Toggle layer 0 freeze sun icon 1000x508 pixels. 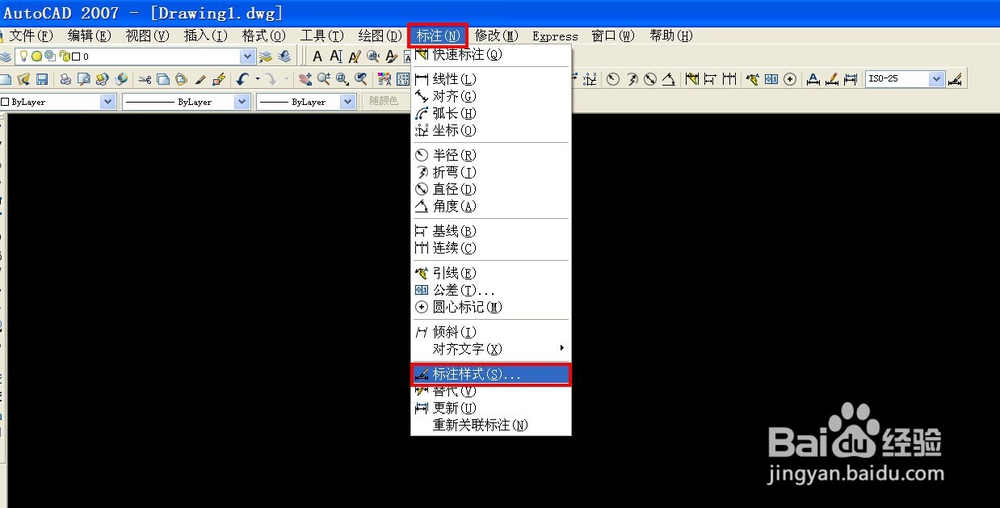coord(36,56)
